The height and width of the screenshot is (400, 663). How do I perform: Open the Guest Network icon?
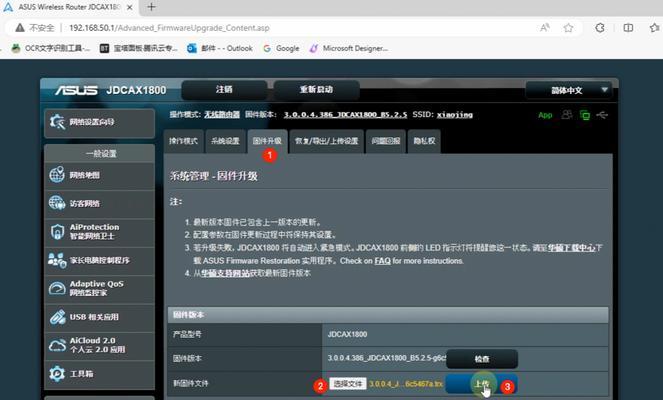click(57, 203)
